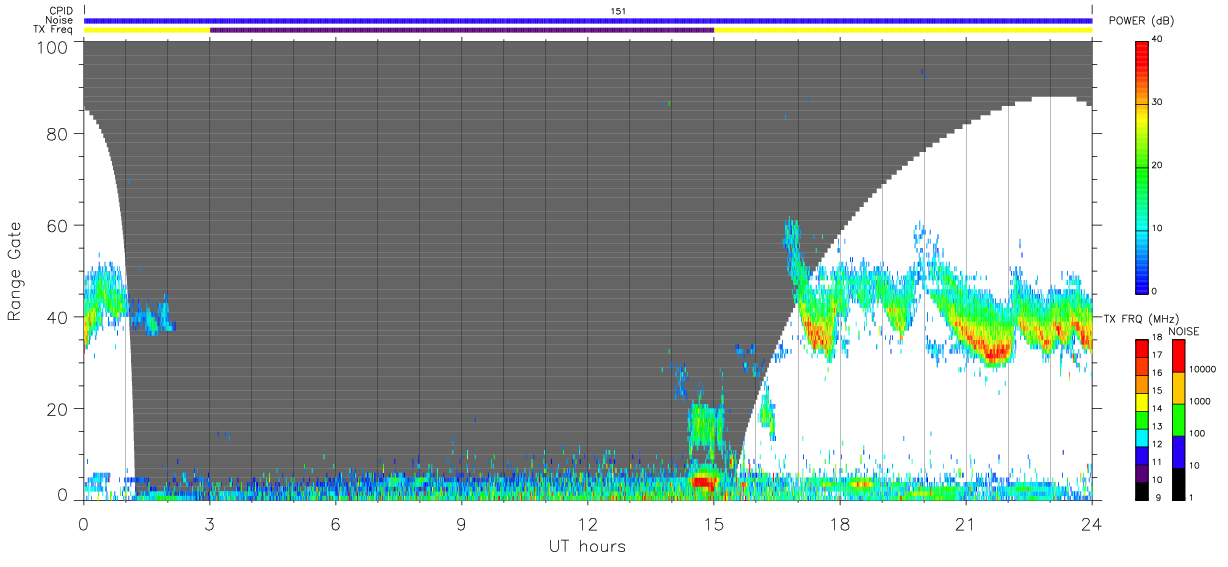This screenshot has width=1228, height=567.
Task: Click the 40 tick on Range Gate axis
Action: click(59, 317)
